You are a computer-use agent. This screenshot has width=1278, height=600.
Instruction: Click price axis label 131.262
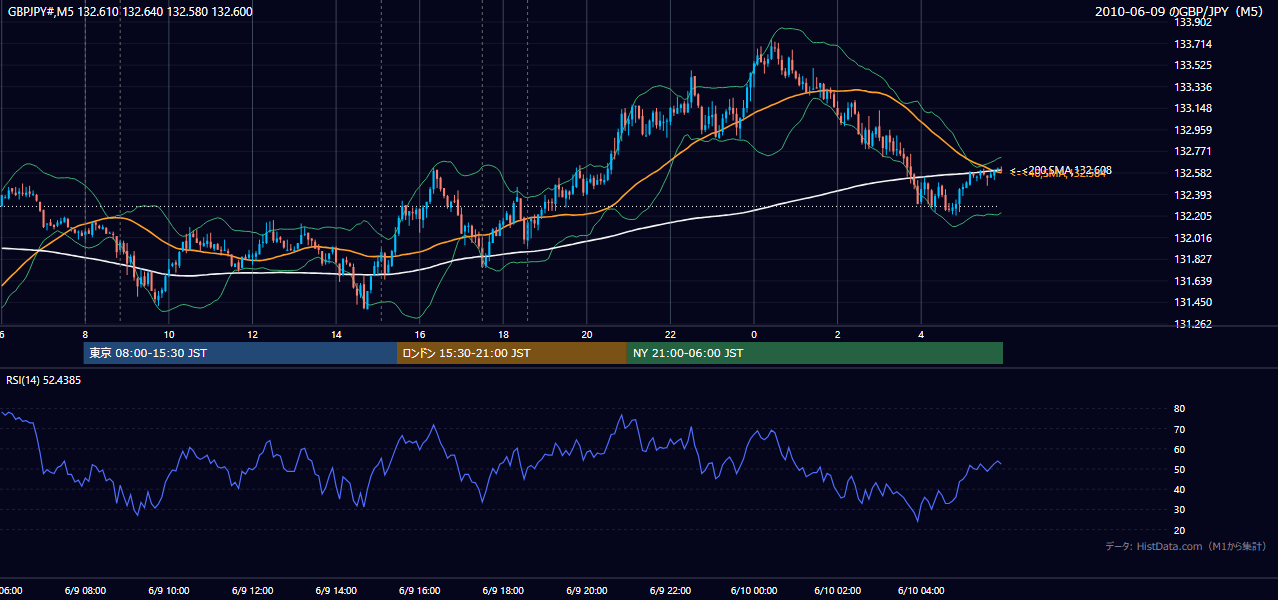(x=1192, y=324)
